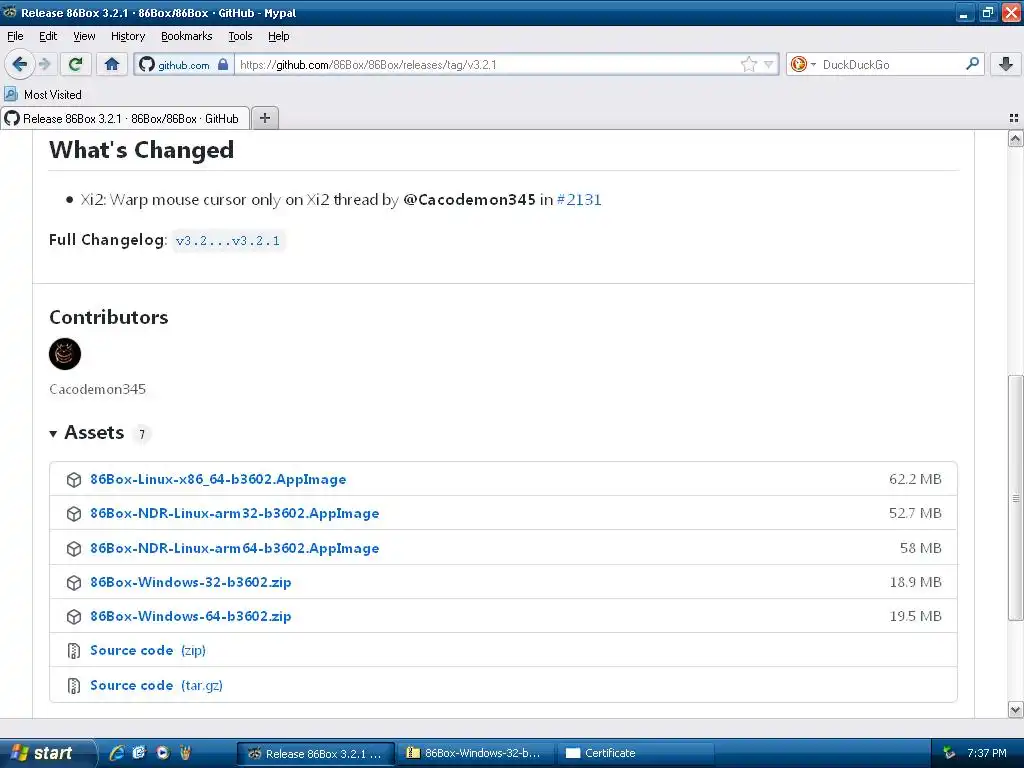Download 86Box-NDR-Linux-arm64-b3602.AppImage
Image resolution: width=1024 pixels, height=768 pixels.
234,548
